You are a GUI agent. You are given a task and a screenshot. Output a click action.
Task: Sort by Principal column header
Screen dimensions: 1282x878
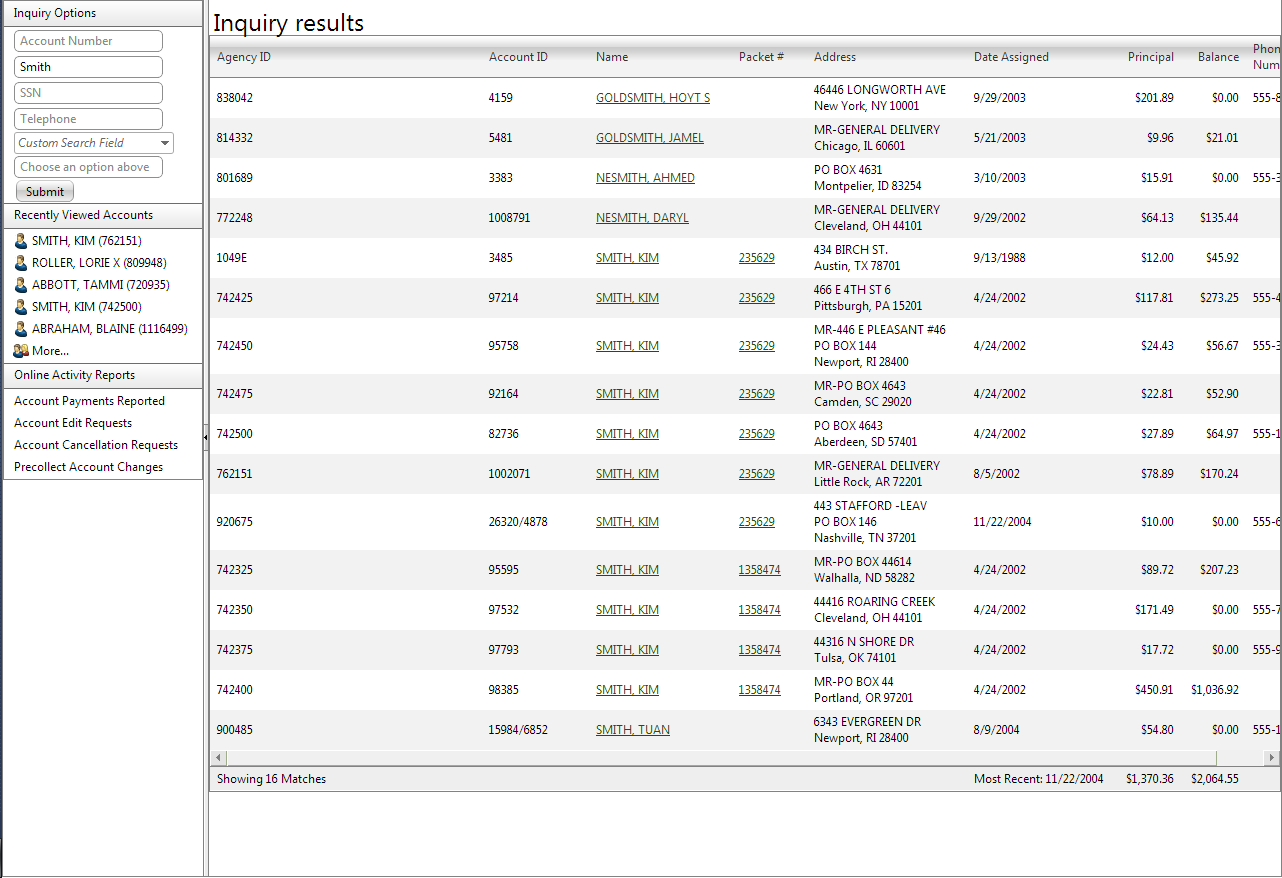pos(1151,57)
